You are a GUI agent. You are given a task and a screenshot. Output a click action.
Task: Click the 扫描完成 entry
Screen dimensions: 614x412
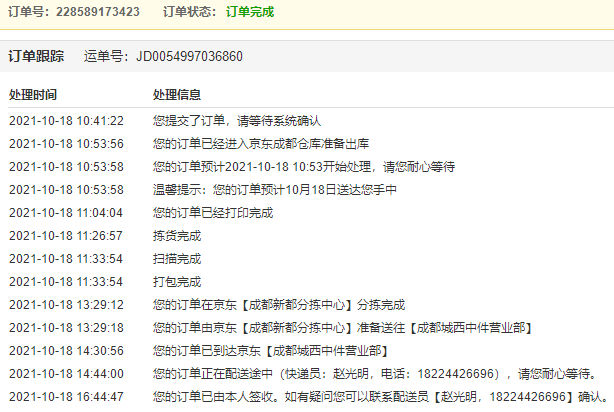(x=177, y=259)
